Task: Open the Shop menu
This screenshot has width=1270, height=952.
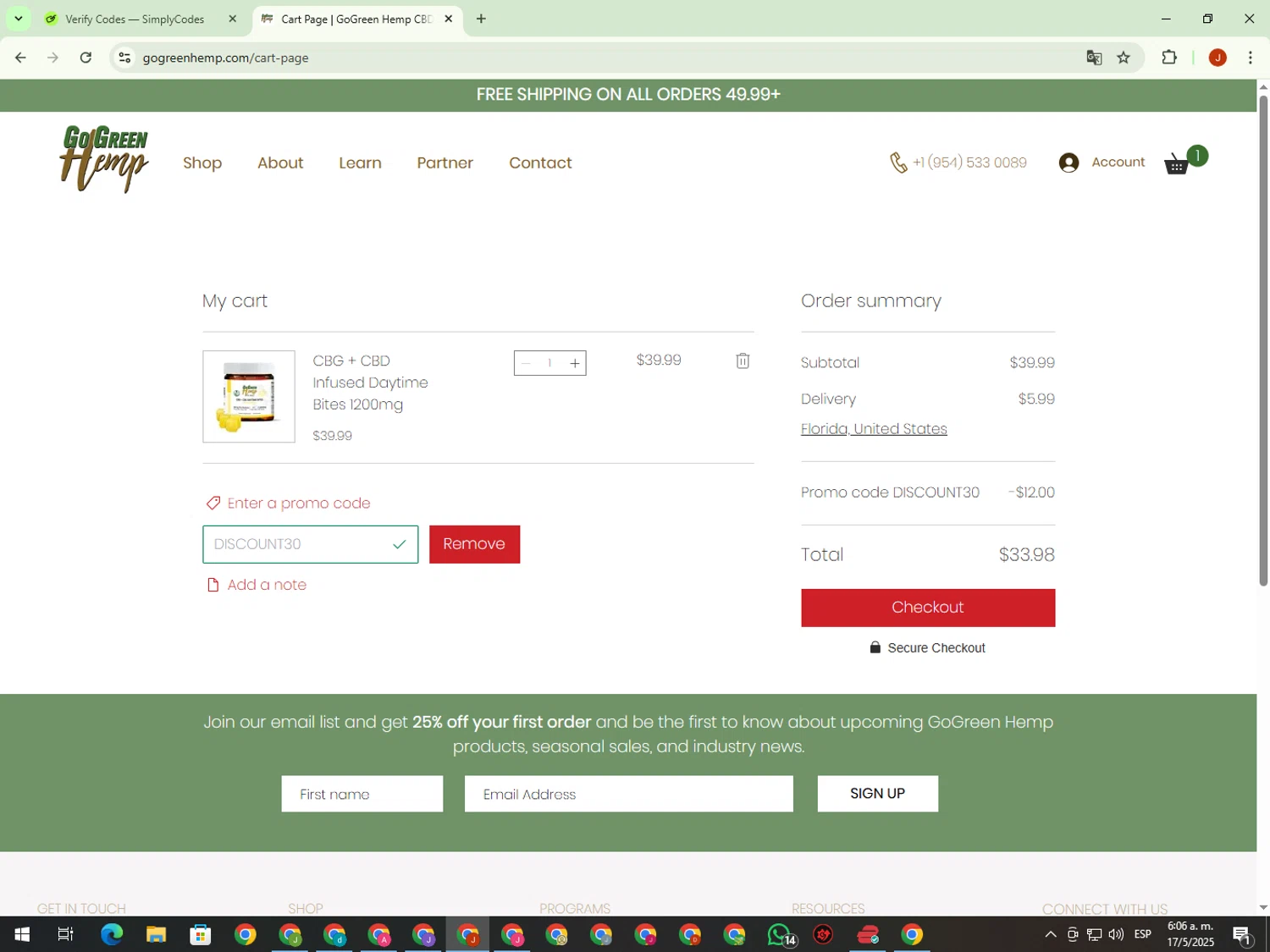Action: pyautogui.click(x=202, y=162)
